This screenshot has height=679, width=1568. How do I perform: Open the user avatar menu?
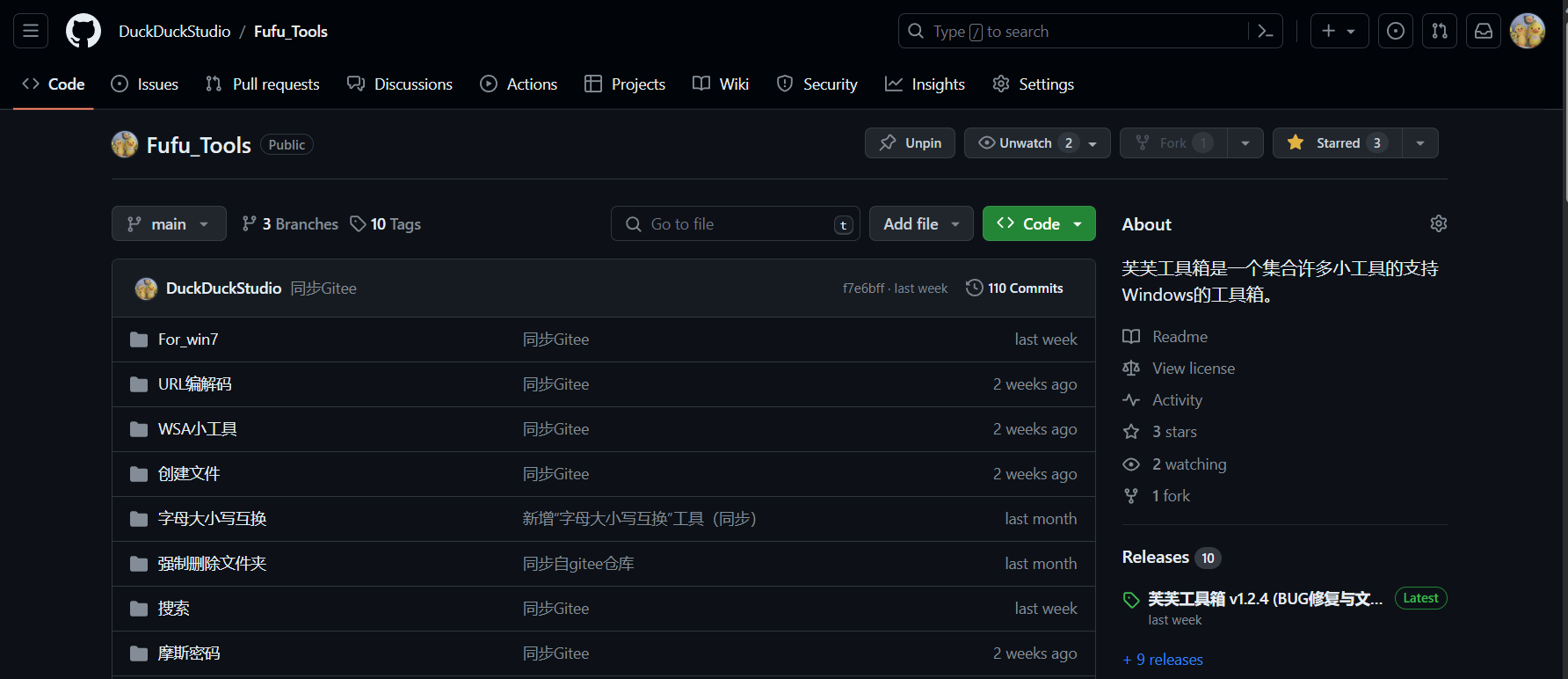(x=1528, y=32)
